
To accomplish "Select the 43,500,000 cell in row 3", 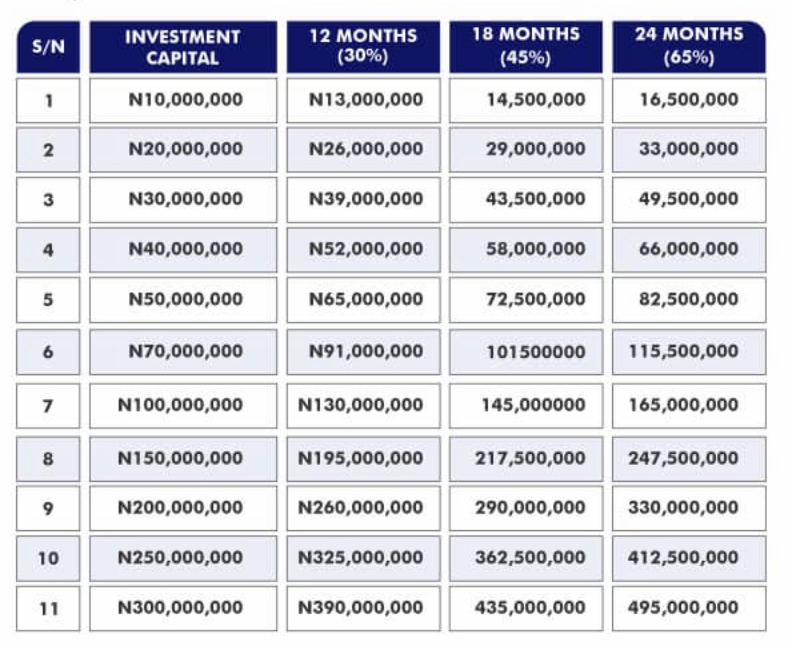I will pyautogui.click(x=526, y=200).
